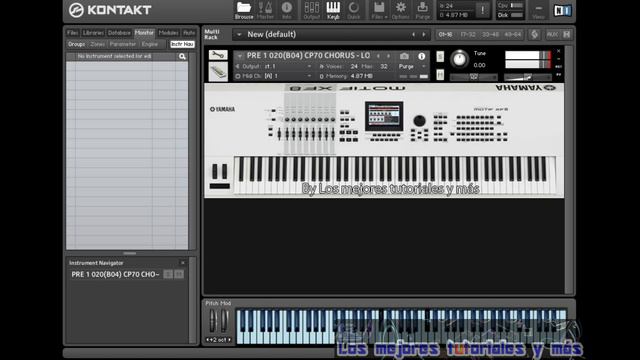
Task: Show the Groups monitor view
Action: point(77,44)
